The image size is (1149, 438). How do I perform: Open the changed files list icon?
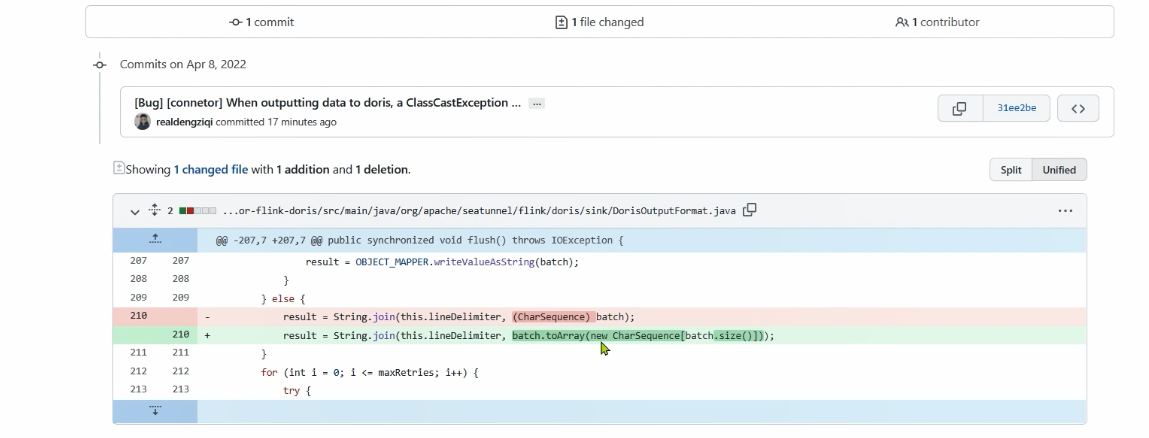[119, 168]
